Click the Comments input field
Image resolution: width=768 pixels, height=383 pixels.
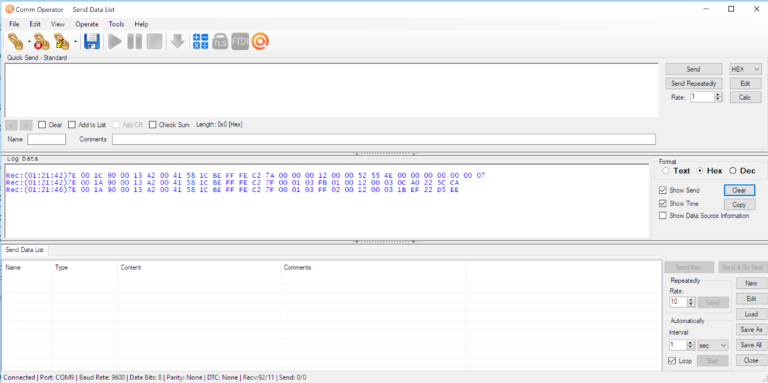(x=384, y=139)
